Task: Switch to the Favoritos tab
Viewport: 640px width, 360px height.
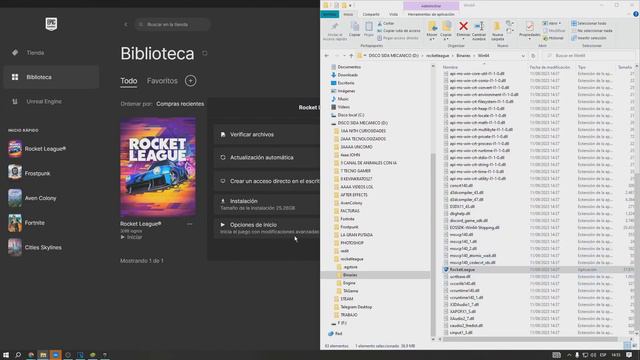Action: (x=162, y=81)
